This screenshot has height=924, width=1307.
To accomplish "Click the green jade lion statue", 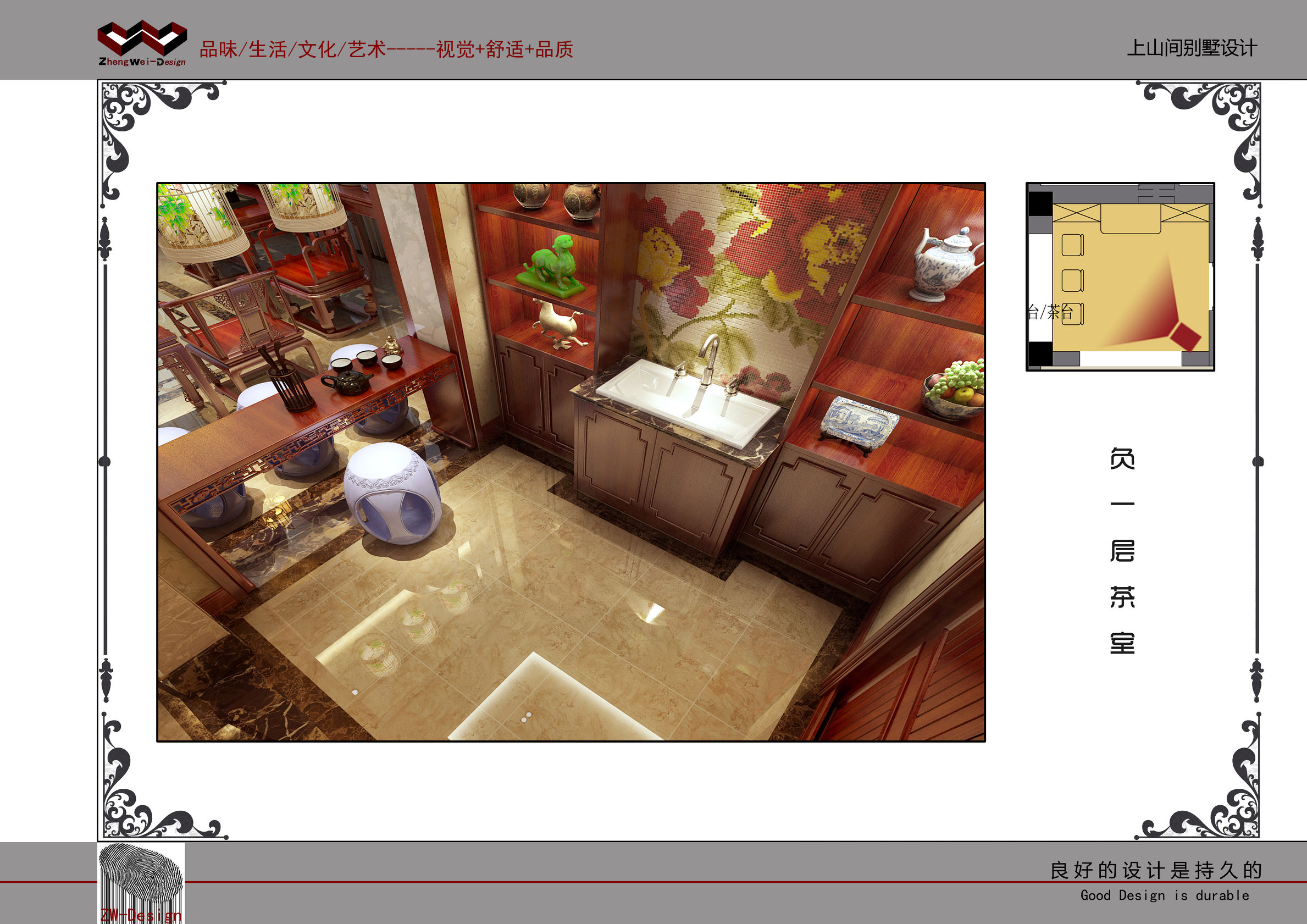I will point(553,266).
